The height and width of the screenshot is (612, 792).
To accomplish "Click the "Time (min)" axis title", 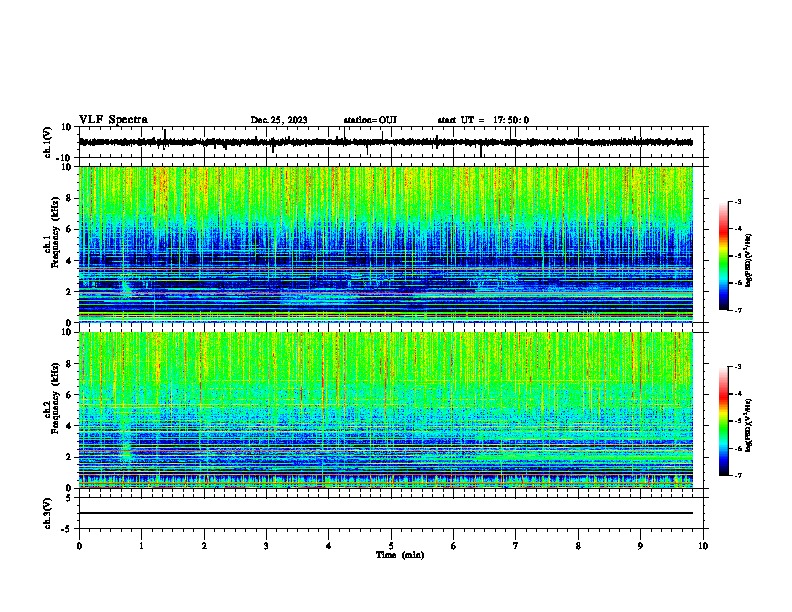I will [400, 555].
